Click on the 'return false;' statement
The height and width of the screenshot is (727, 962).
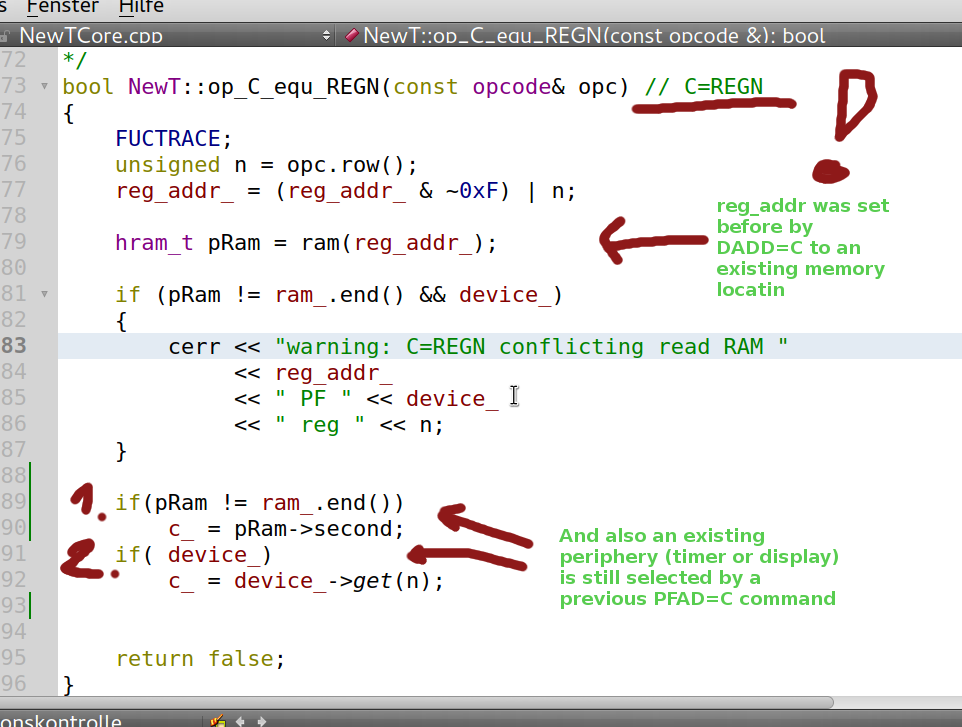coord(200,658)
